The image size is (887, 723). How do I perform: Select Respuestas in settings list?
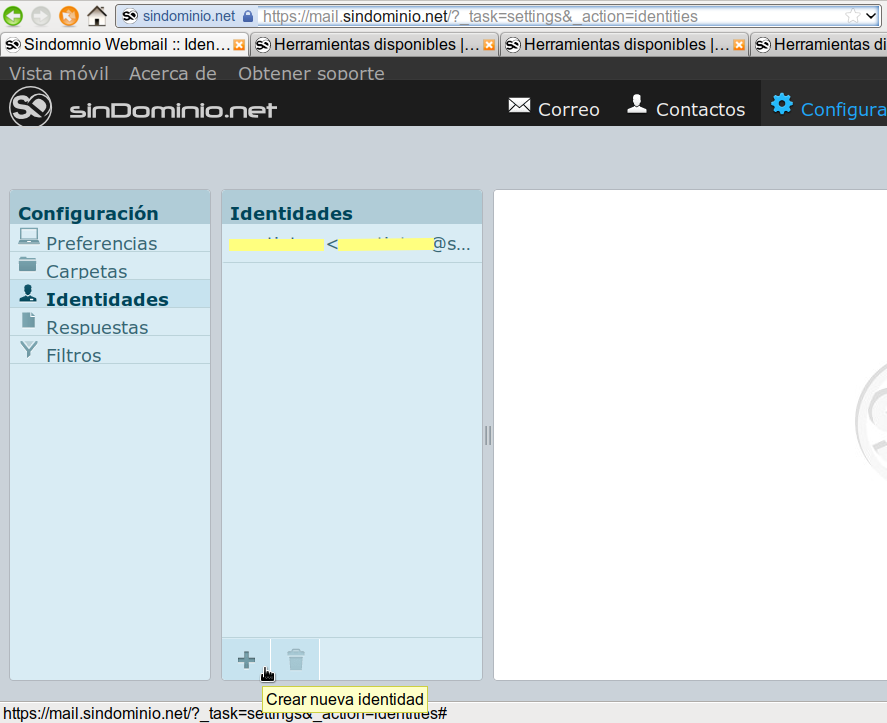coord(96,327)
